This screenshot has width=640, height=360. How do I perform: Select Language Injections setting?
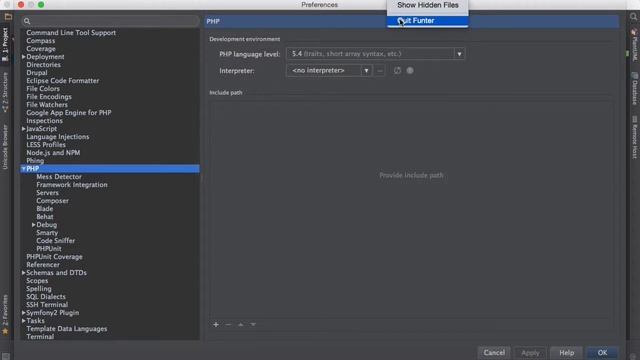[x=58, y=137]
